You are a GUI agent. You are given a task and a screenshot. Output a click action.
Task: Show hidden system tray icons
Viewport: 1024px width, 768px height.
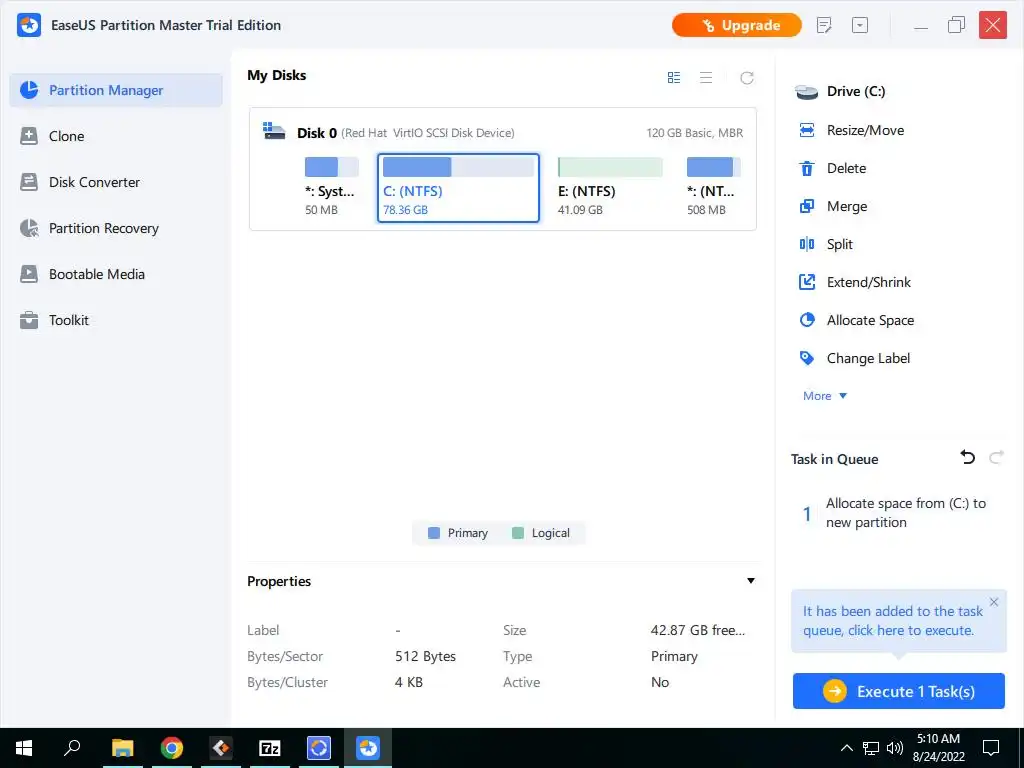pos(846,748)
